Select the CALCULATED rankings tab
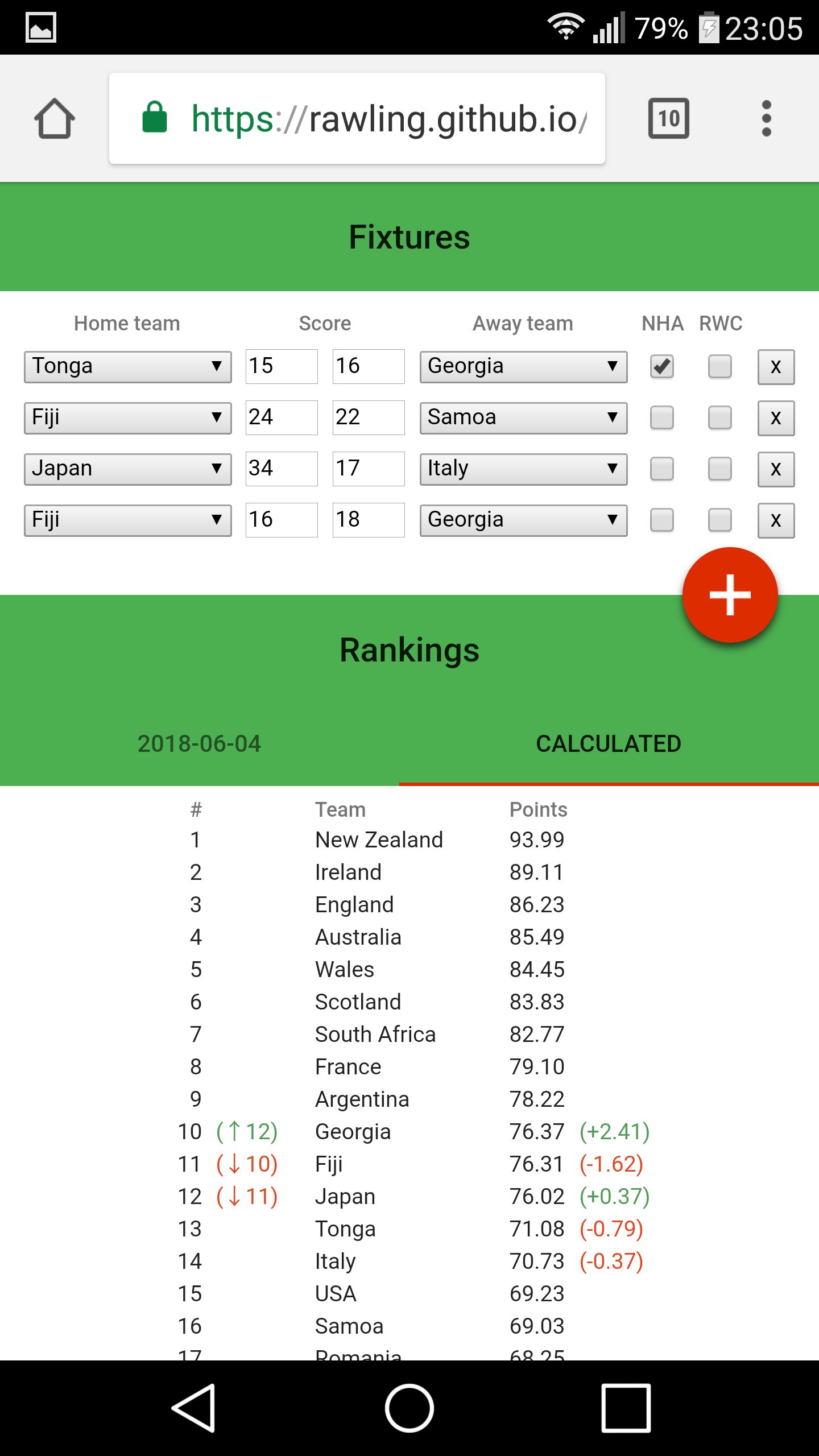Screen dimensions: 819x1456 [609, 744]
